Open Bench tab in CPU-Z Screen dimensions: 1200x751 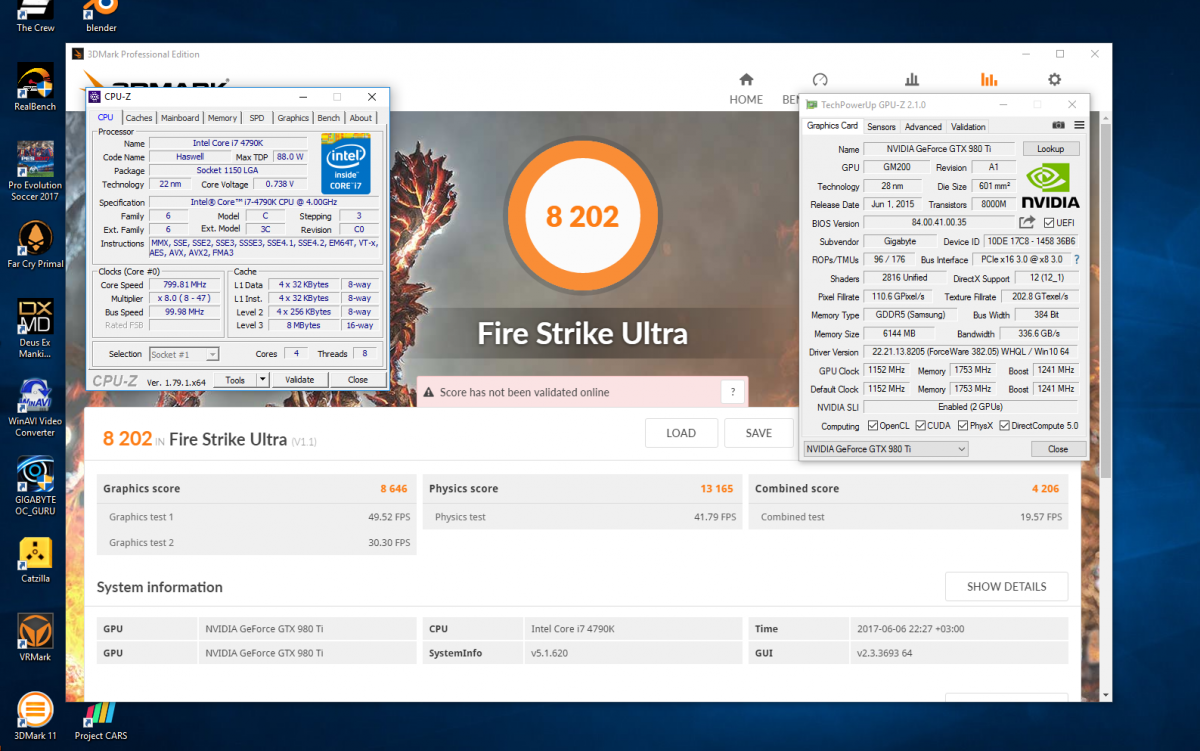[328, 118]
